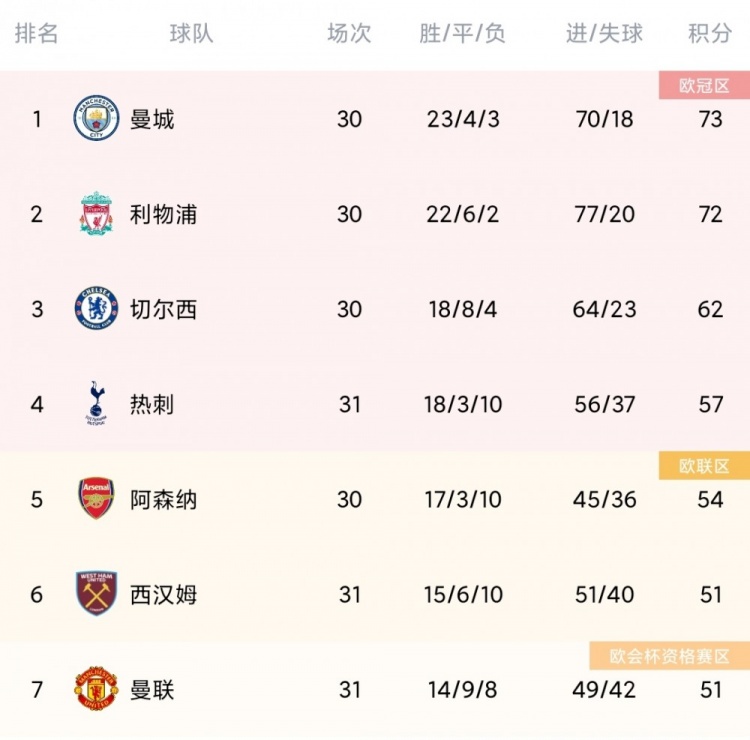
Task: Open the Manchester United club crest
Action: click(96, 688)
